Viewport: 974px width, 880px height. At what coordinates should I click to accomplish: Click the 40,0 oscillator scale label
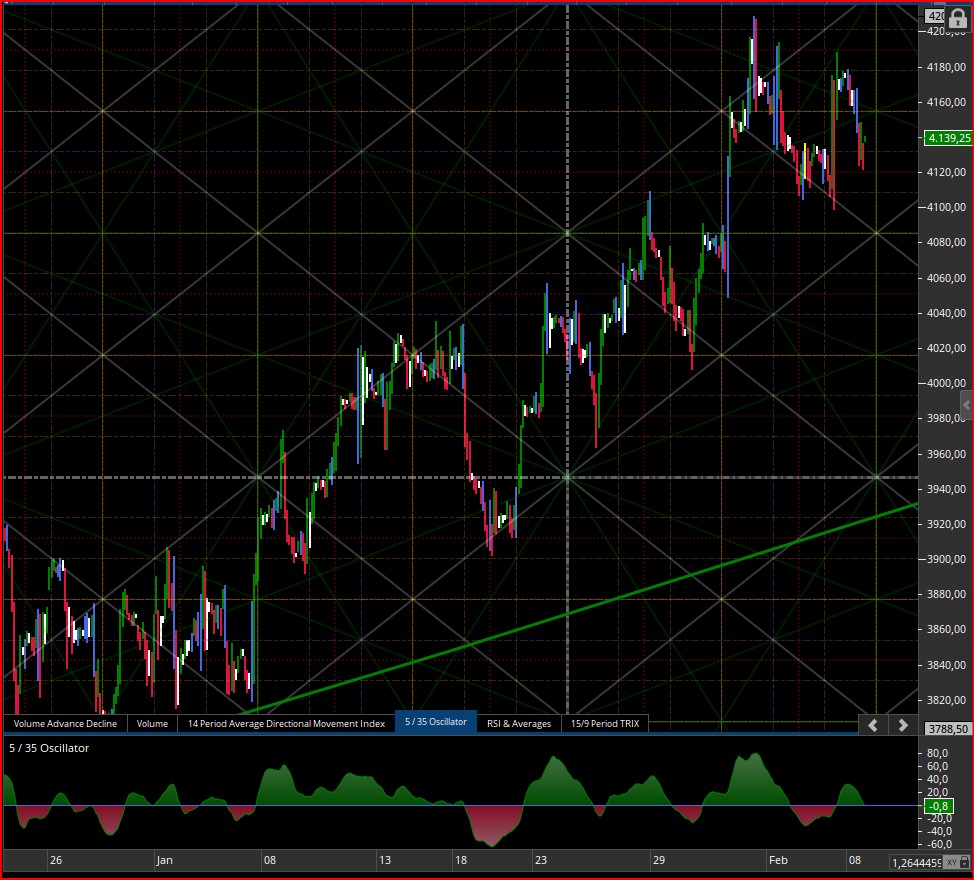click(x=937, y=779)
